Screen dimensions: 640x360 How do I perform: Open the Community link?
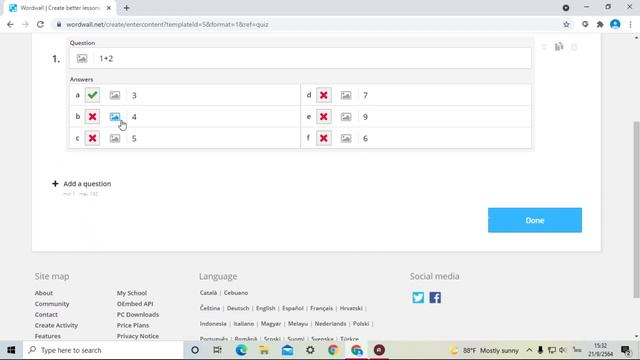click(x=52, y=304)
